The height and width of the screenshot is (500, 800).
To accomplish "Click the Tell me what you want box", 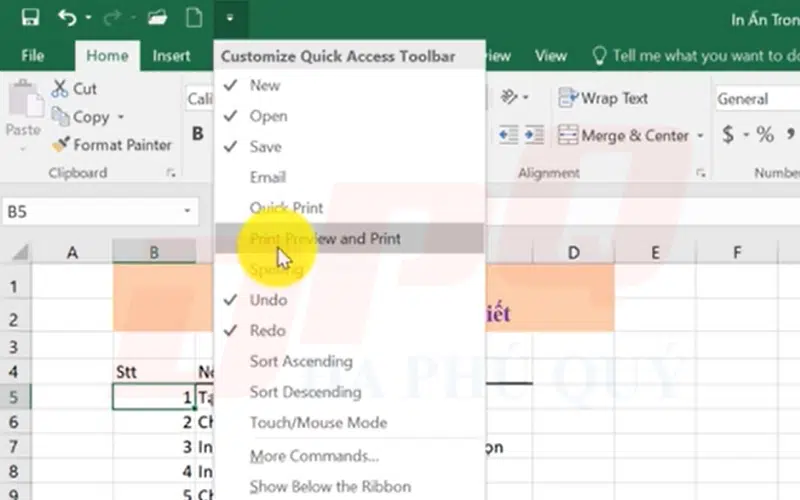I will click(694, 55).
